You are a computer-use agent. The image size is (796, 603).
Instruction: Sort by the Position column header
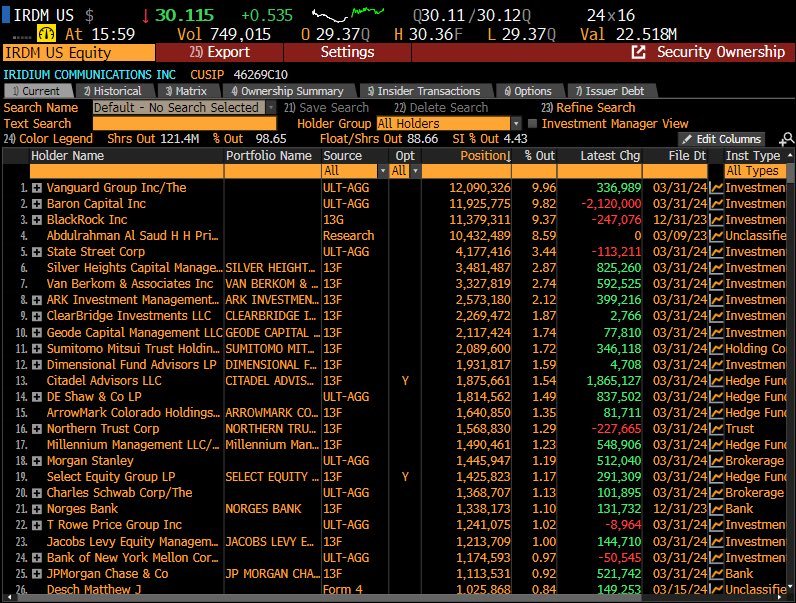[x=485, y=156]
